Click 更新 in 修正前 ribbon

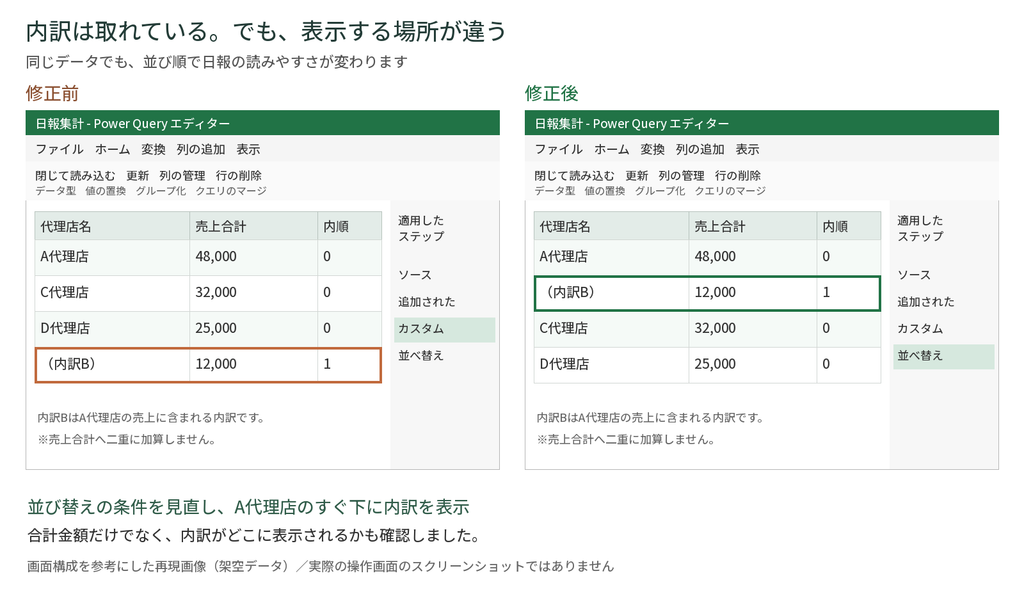137,176
